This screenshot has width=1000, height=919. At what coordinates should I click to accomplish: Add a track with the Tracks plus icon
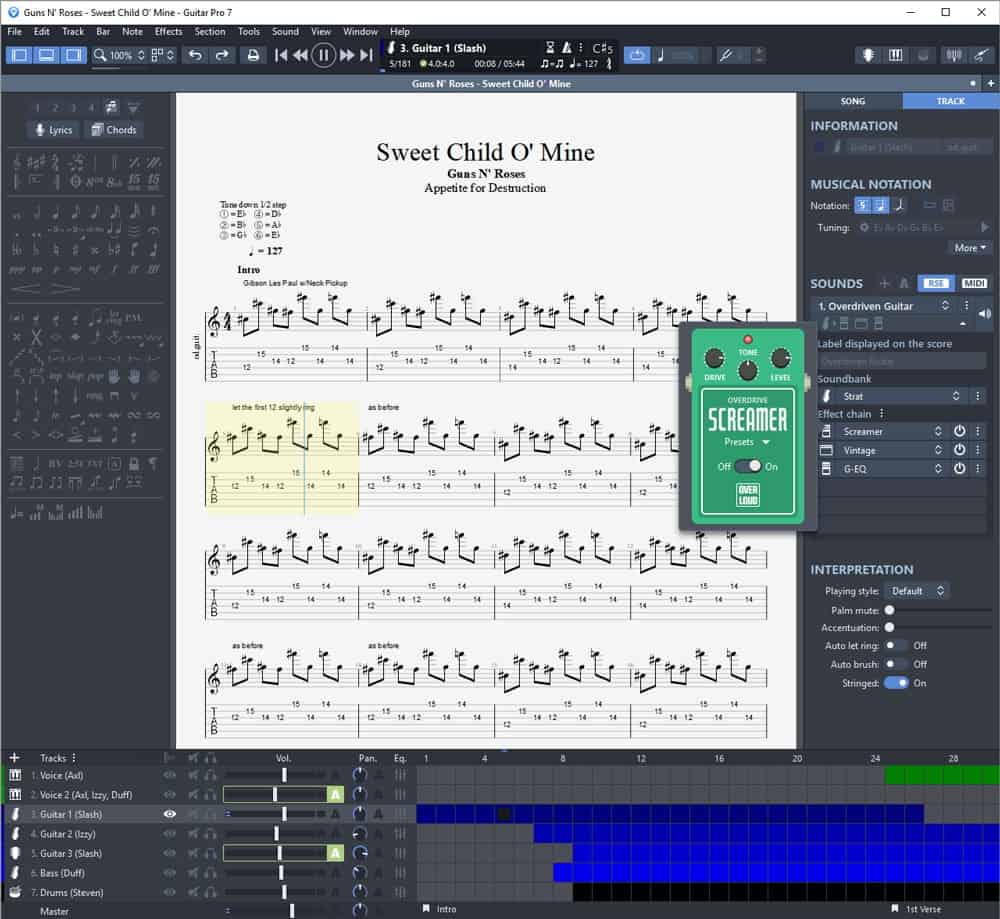tap(15, 758)
